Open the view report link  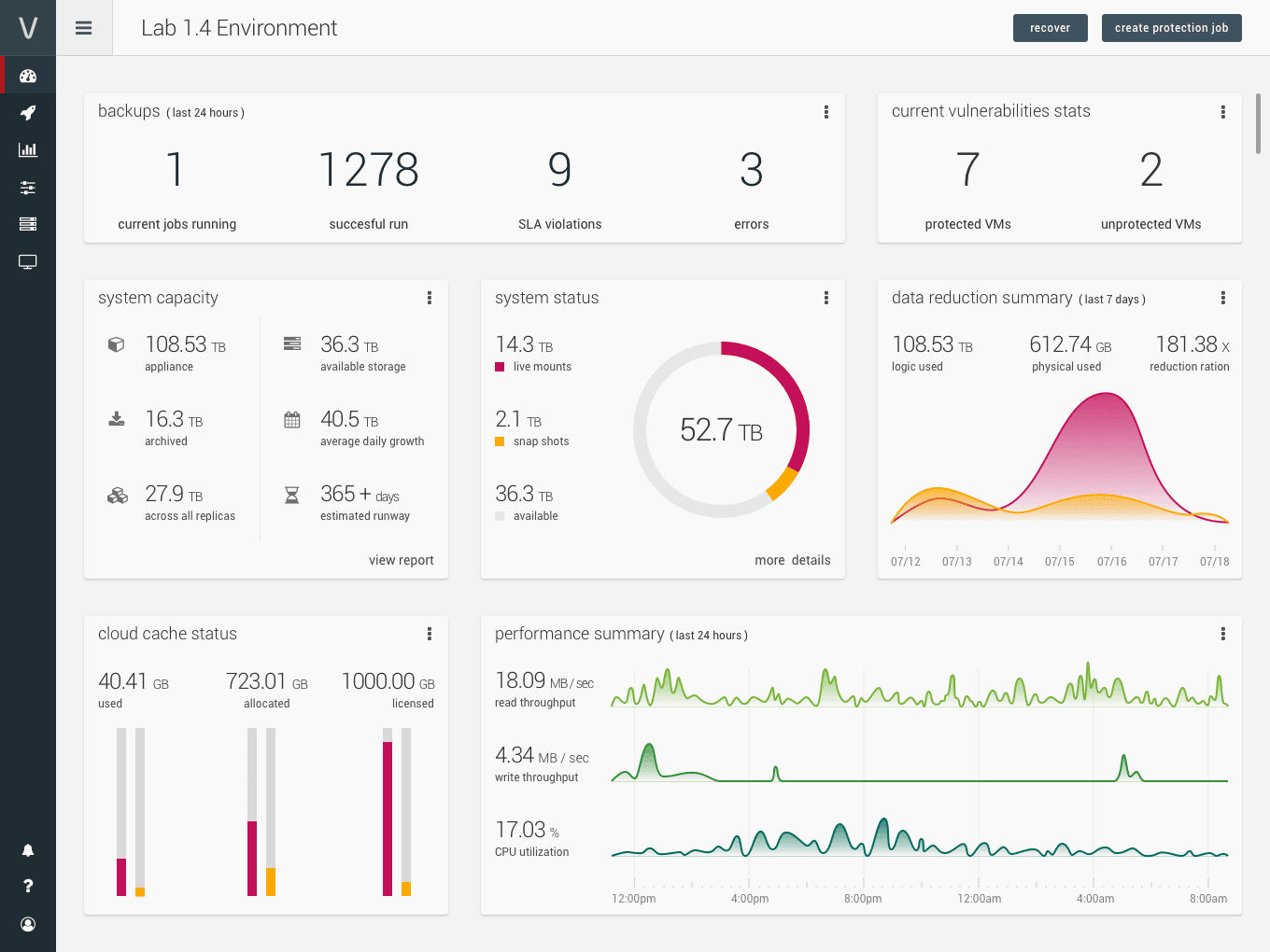click(x=402, y=560)
